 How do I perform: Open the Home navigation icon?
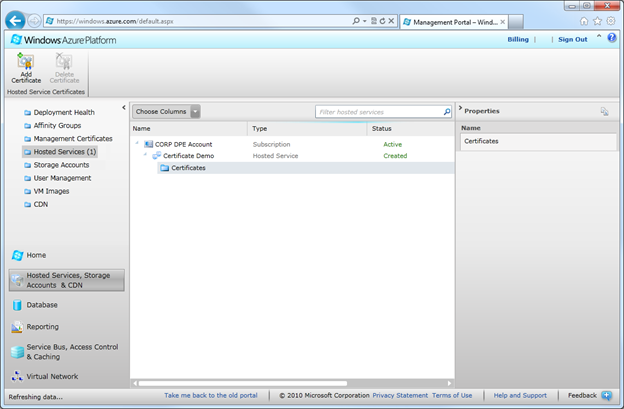pyautogui.click(x=18, y=255)
